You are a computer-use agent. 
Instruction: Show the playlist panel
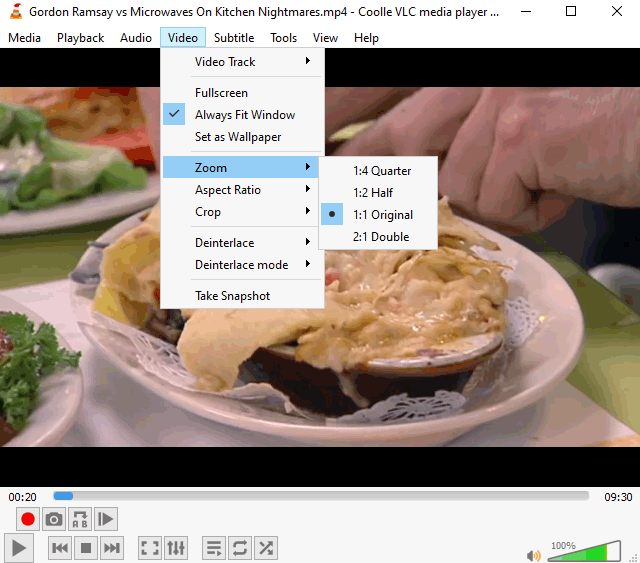click(214, 548)
